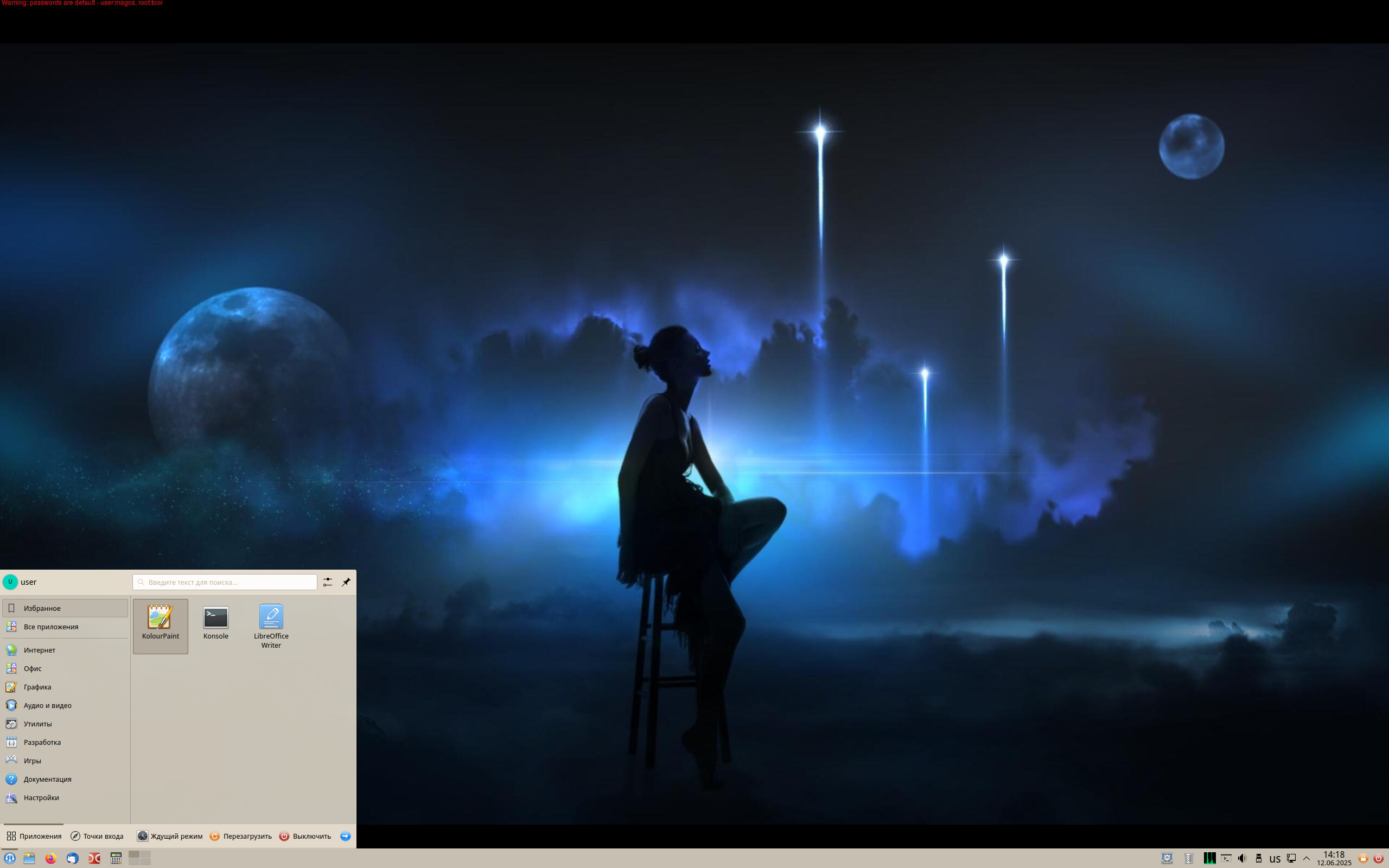Open the Утилиты category
Viewport: 1389px width, 868px height.
click(x=65, y=724)
